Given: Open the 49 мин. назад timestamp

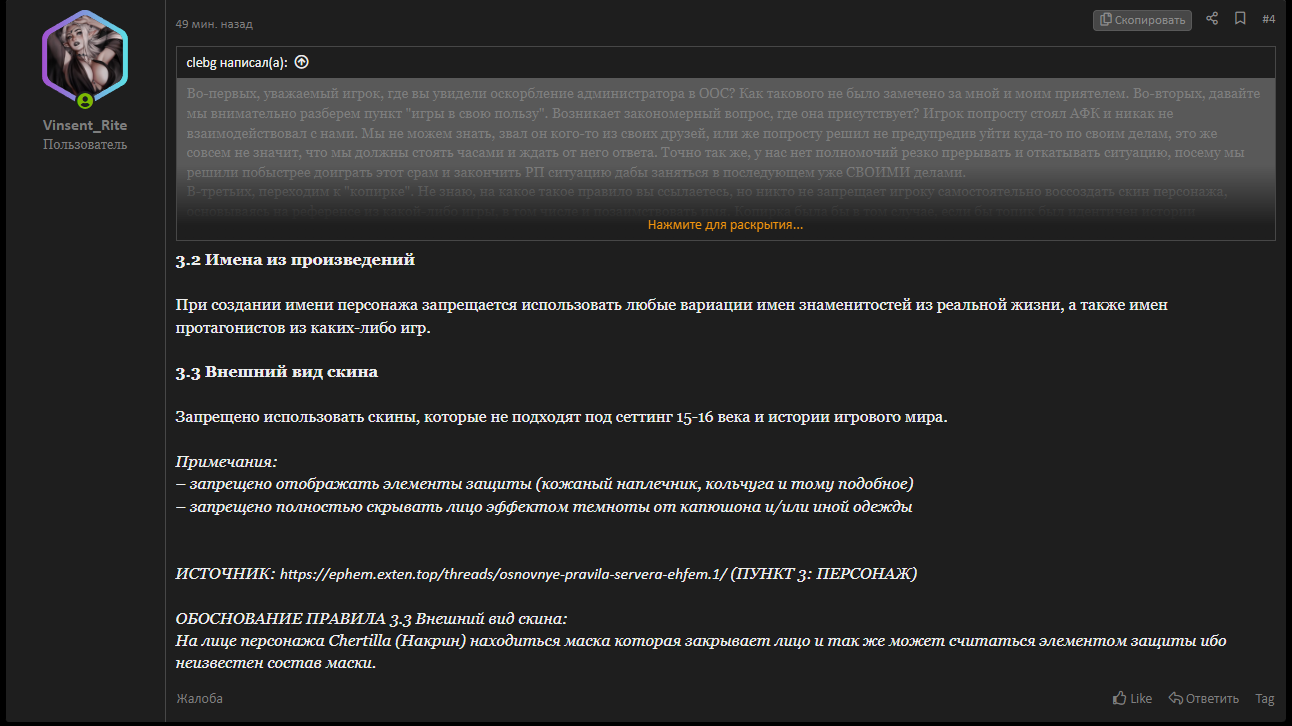Looking at the screenshot, I should coord(214,24).
